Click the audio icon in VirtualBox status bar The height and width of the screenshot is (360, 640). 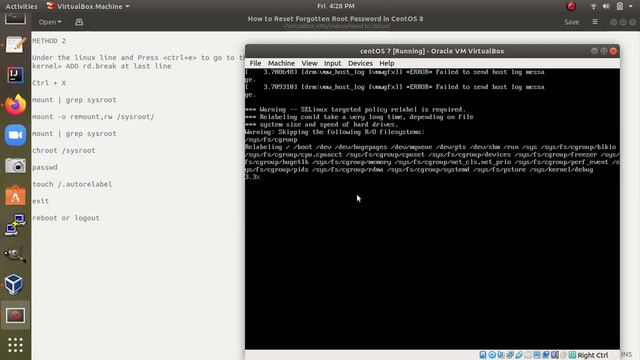(x=501, y=355)
